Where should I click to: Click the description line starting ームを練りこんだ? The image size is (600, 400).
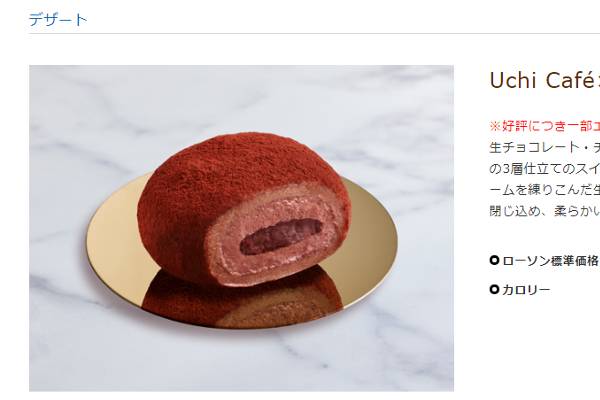(x=544, y=189)
